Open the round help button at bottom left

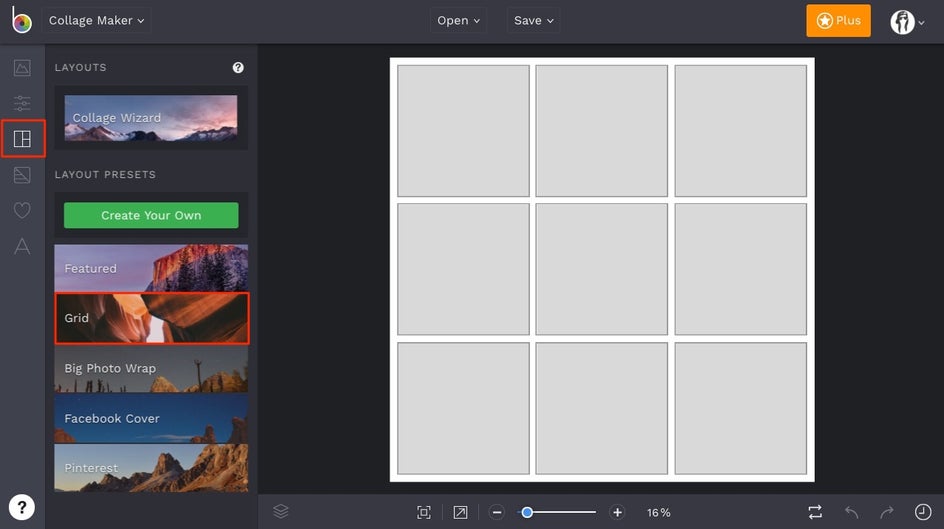pyautogui.click(x=22, y=507)
